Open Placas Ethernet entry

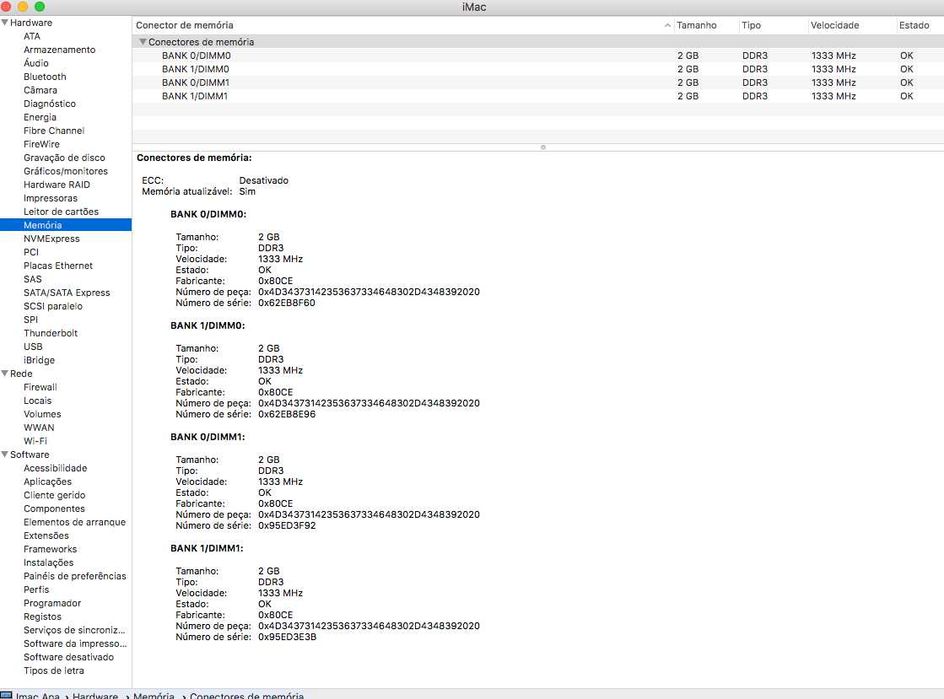coord(58,266)
